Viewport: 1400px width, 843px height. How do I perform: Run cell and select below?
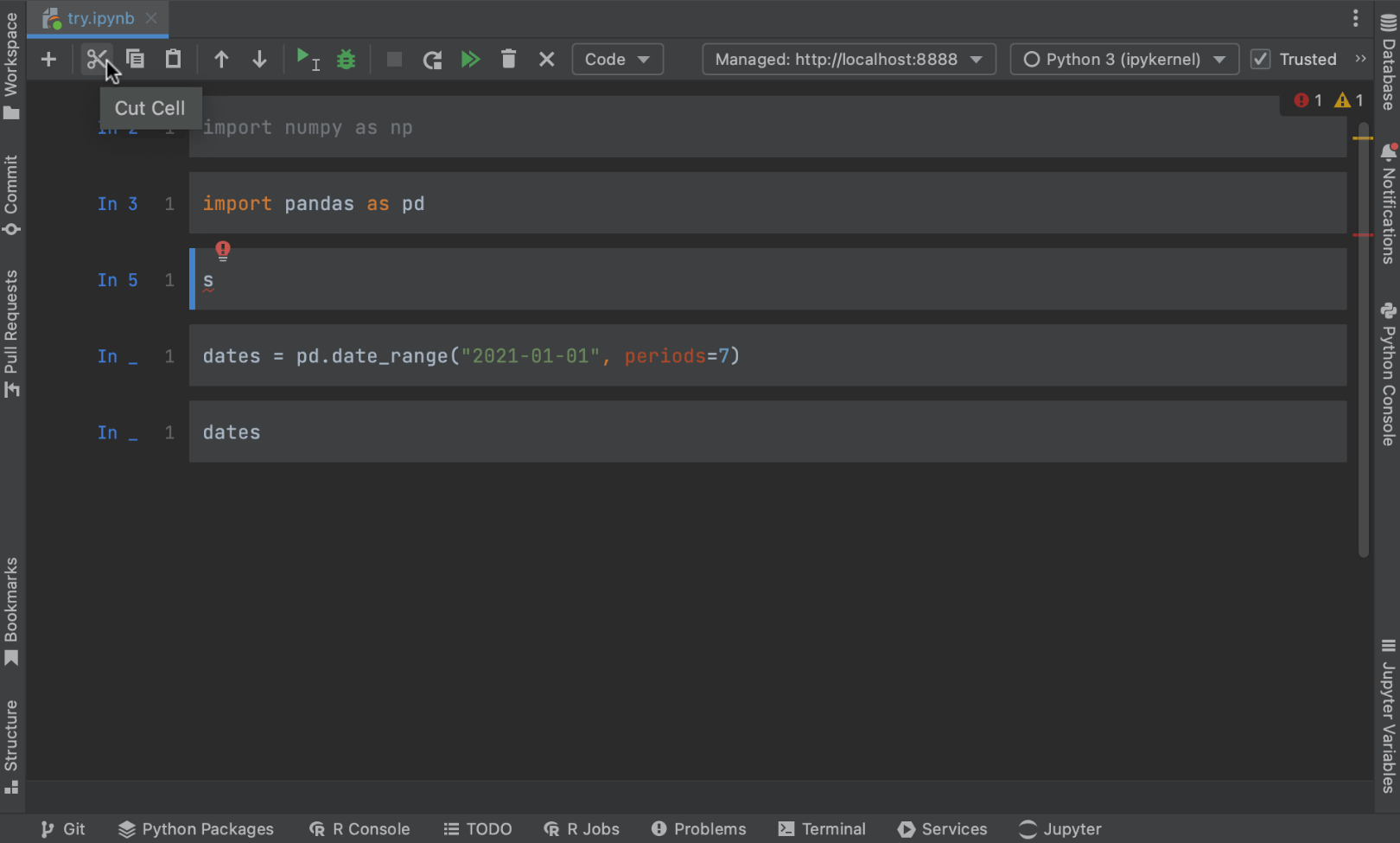pyautogui.click(x=307, y=60)
